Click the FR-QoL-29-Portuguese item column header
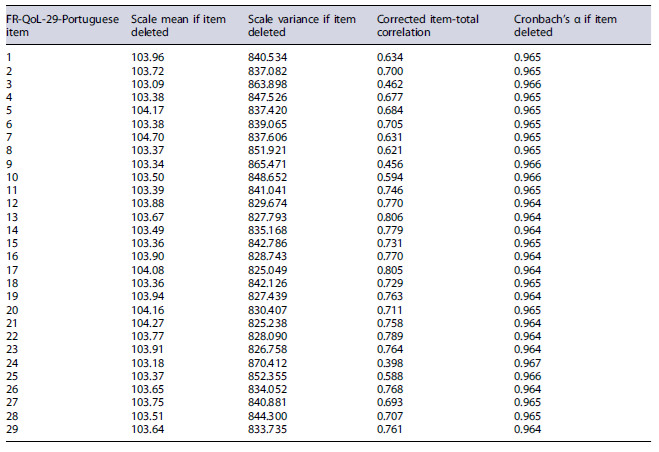This screenshot has height=452, width=659. (55, 25)
